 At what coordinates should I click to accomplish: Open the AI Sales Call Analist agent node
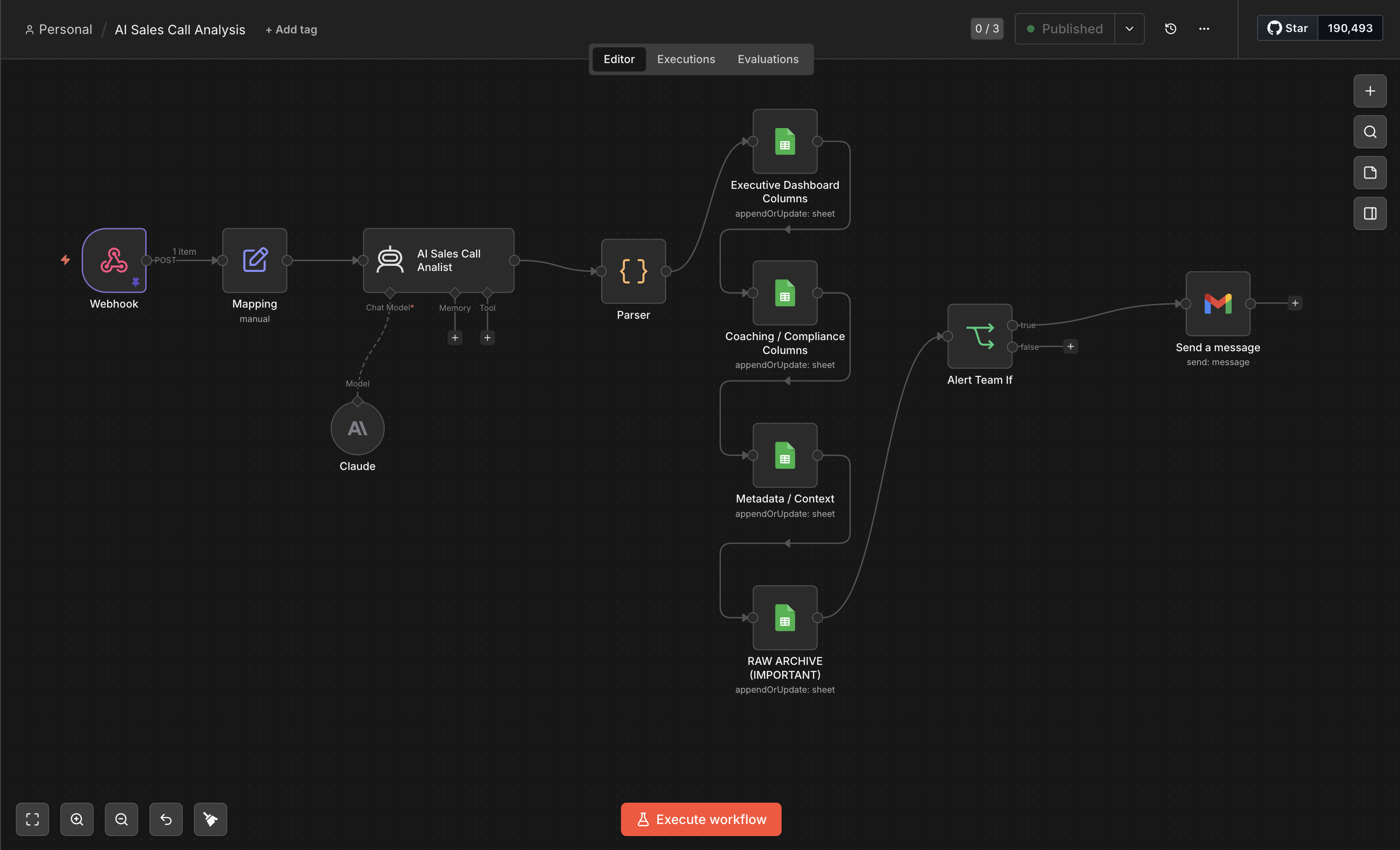[439, 260]
